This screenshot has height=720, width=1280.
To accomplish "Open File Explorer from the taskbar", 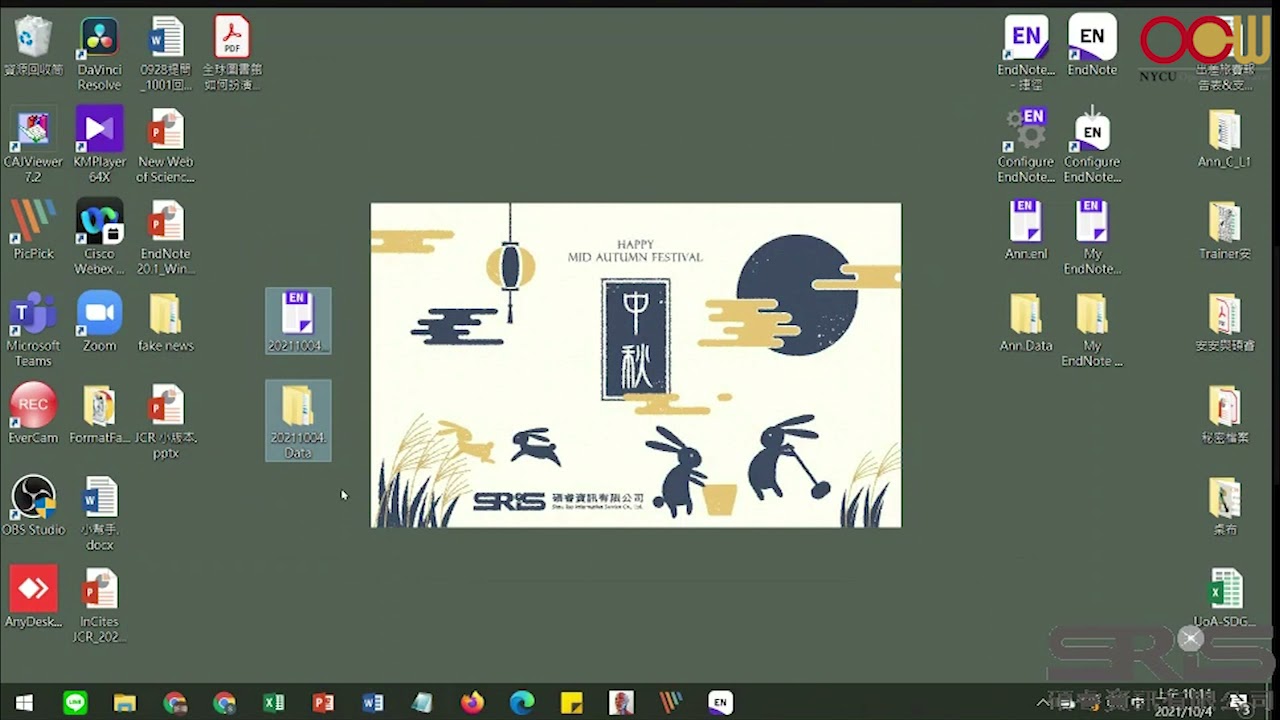I will coord(125,703).
